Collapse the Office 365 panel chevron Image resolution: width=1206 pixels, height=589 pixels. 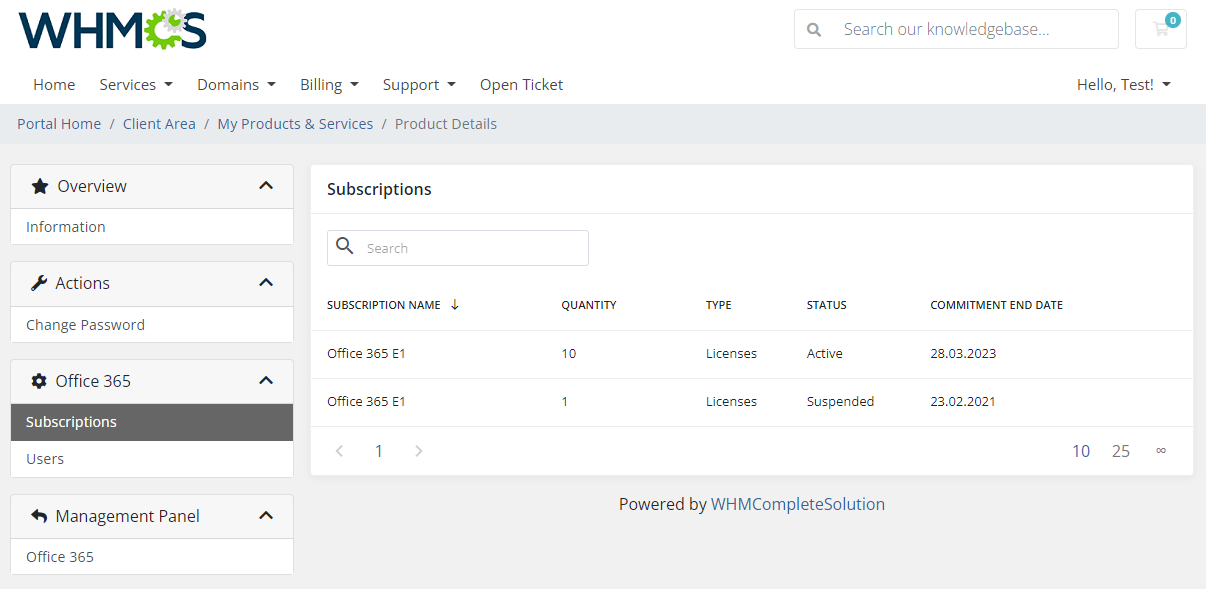coord(266,381)
